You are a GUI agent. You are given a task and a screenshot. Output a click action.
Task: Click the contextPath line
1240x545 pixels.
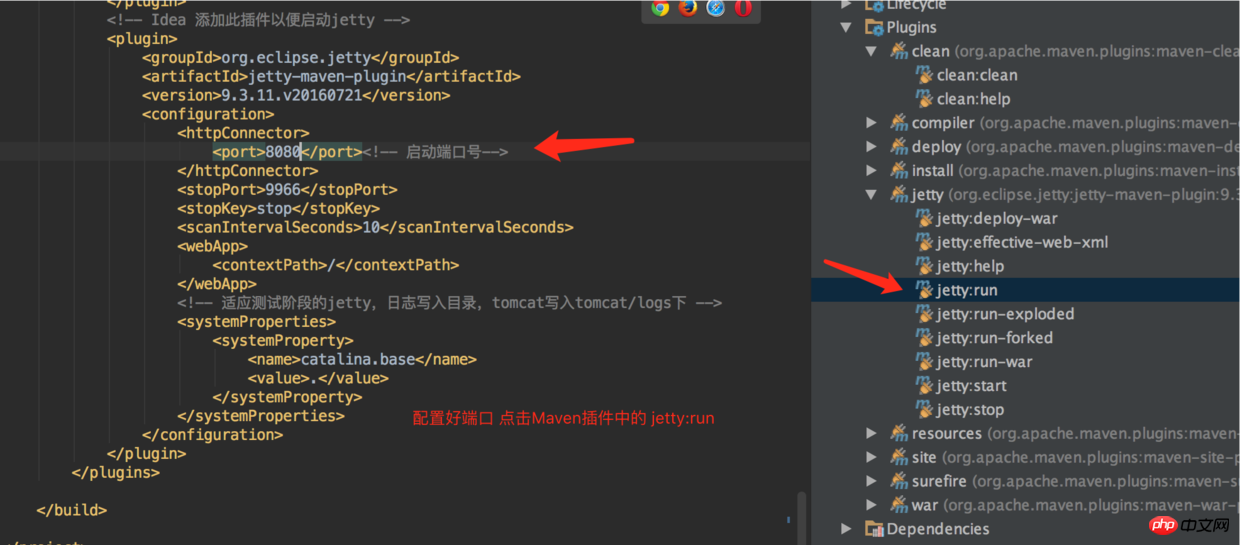coord(335,265)
